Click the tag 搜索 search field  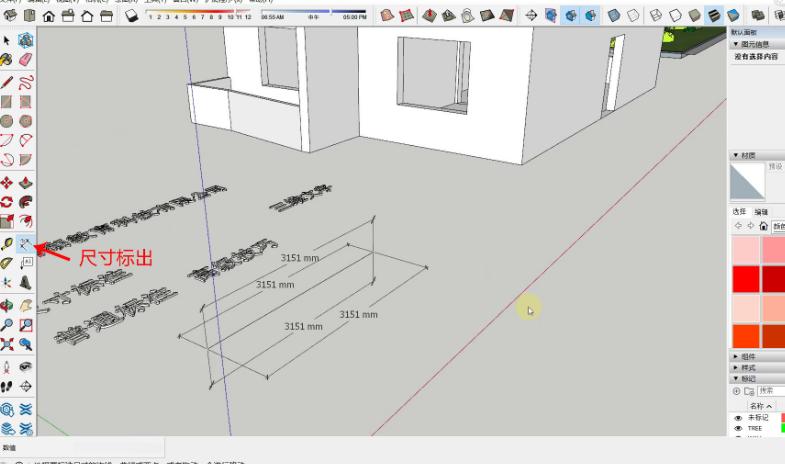[x=770, y=391]
